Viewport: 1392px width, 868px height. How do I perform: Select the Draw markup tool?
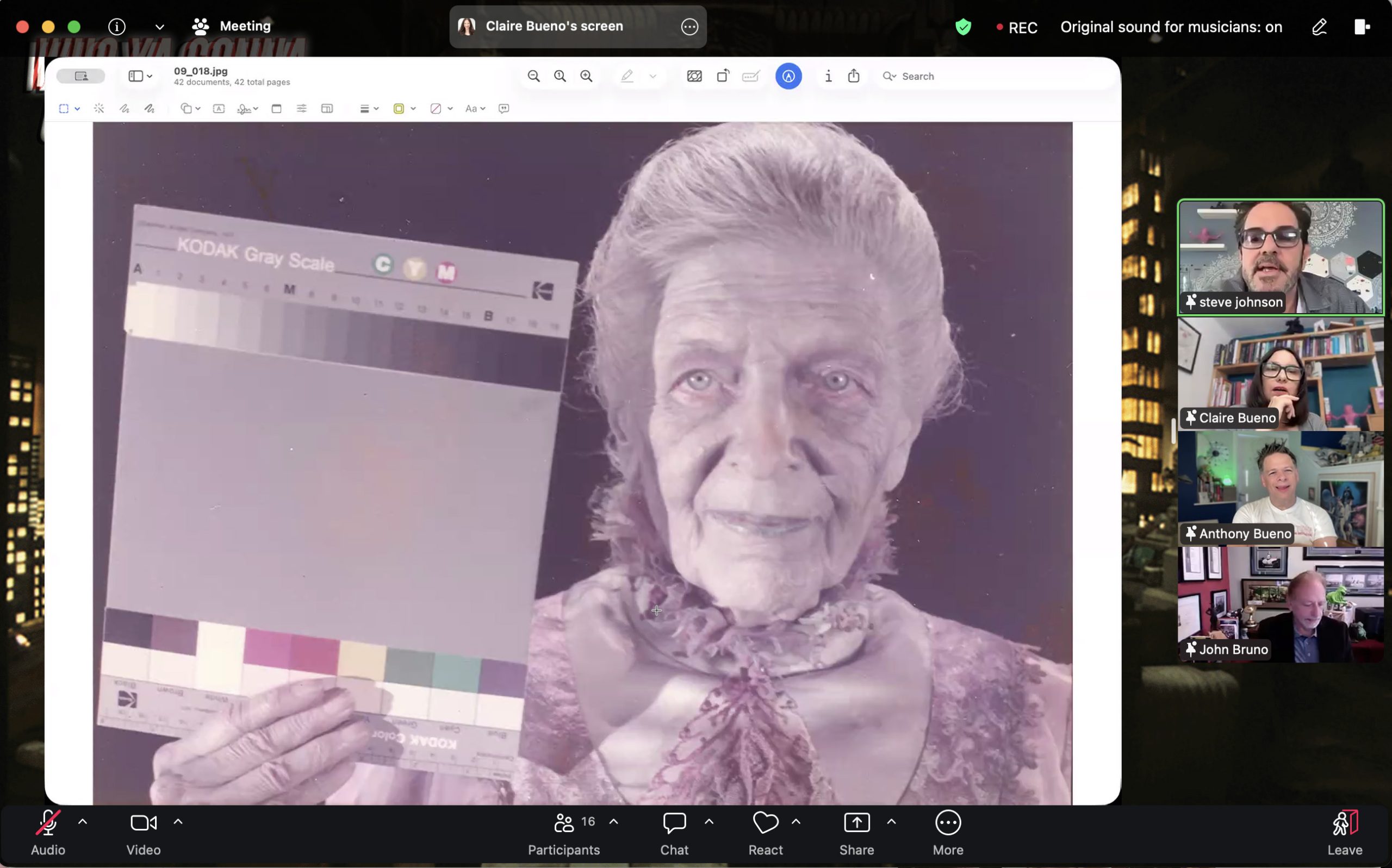[x=150, y=109]
